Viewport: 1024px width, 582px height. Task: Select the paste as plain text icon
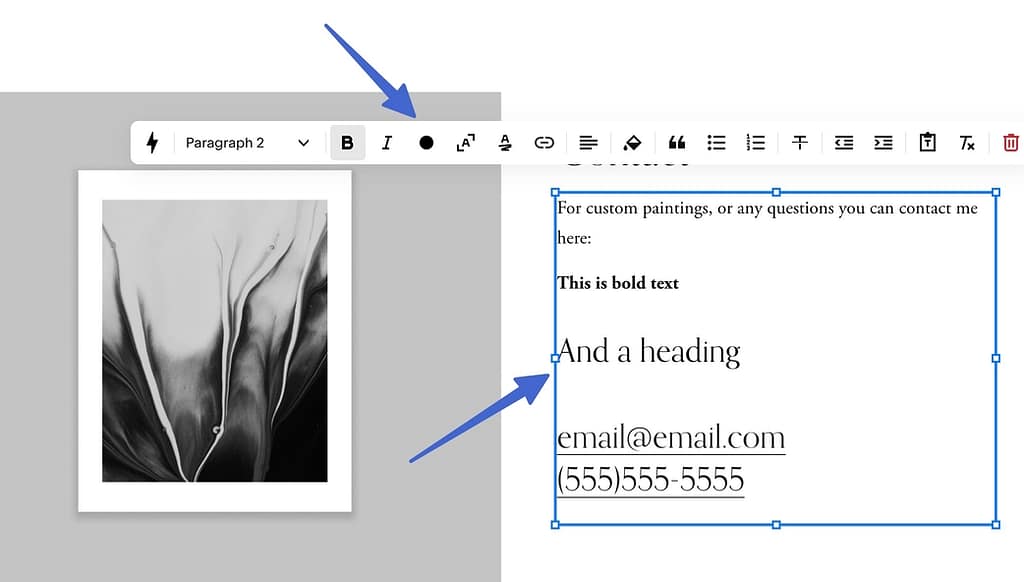point(927,142)
